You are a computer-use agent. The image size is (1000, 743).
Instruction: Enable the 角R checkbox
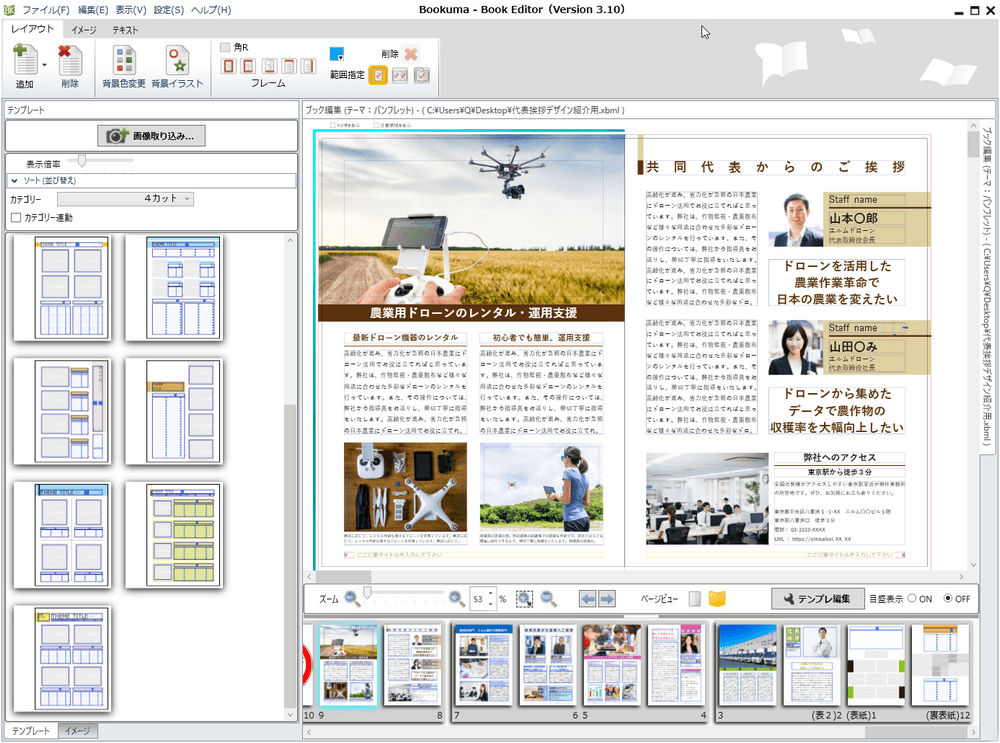tap(225, 47)
